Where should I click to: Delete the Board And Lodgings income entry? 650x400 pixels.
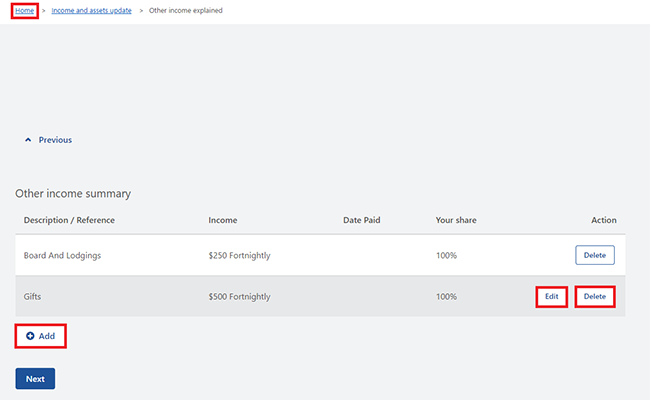[594, 255]
